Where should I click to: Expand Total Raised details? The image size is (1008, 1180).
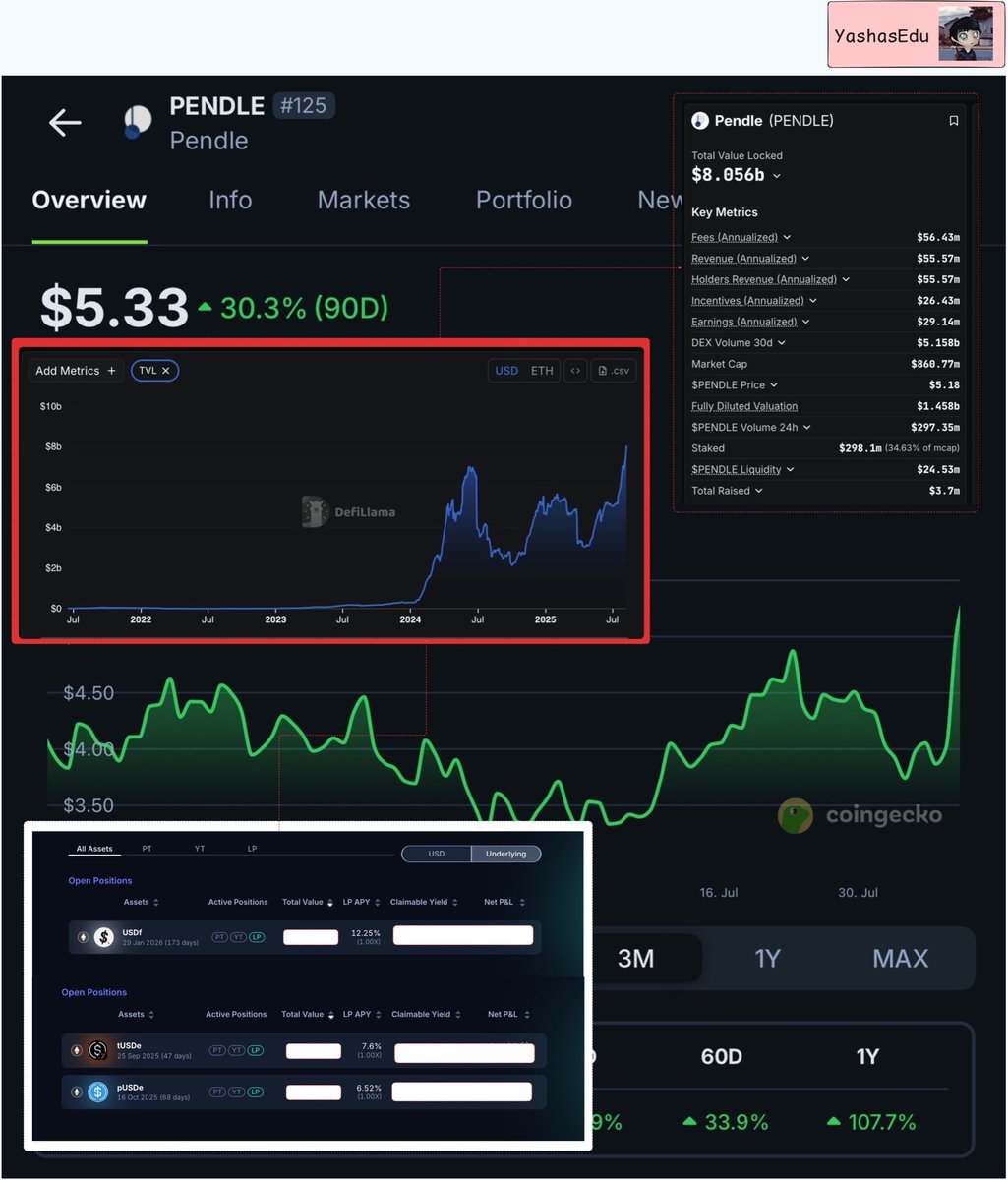tap(758, 491)
